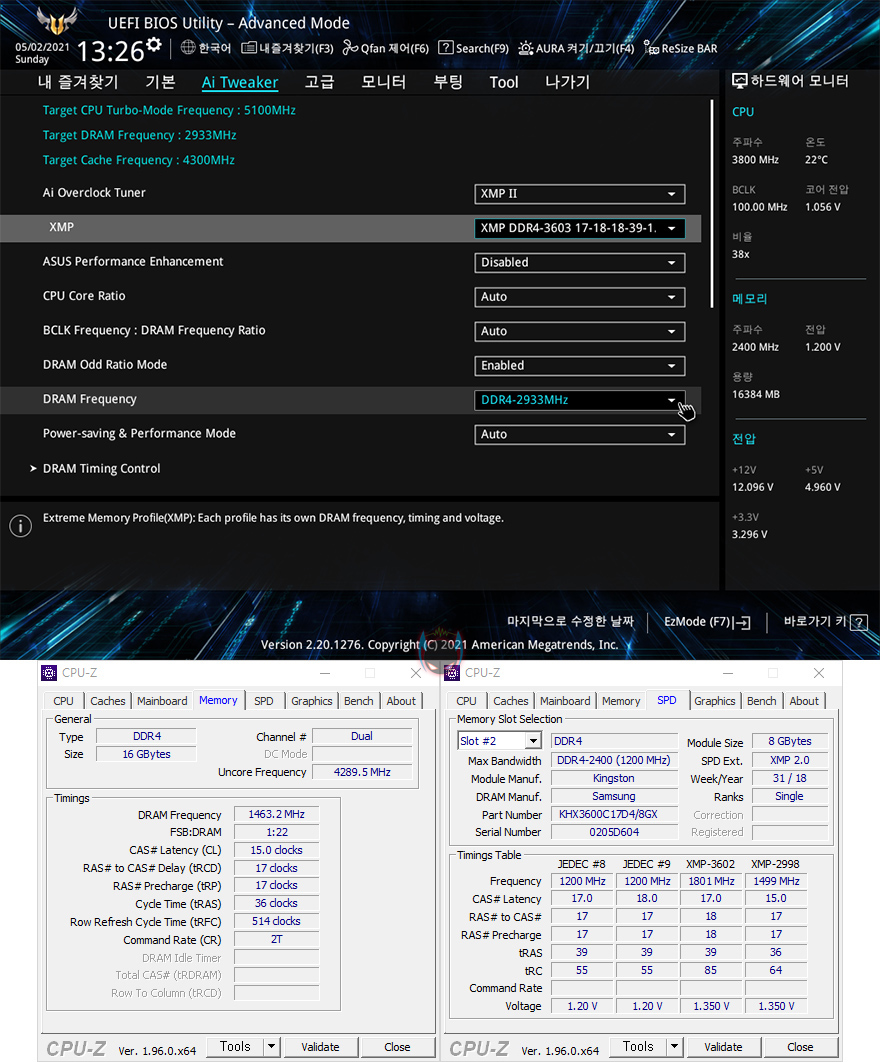Click the hardware monitor icon in the side panel
Image resolution: width=880 pixels, height=1062 pixels.
[739, 81]
